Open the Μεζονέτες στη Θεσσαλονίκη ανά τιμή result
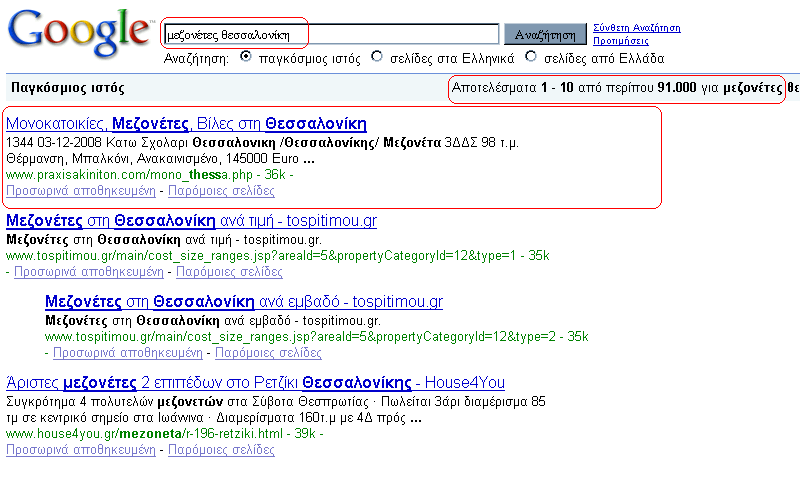 [x=191, y=221]
